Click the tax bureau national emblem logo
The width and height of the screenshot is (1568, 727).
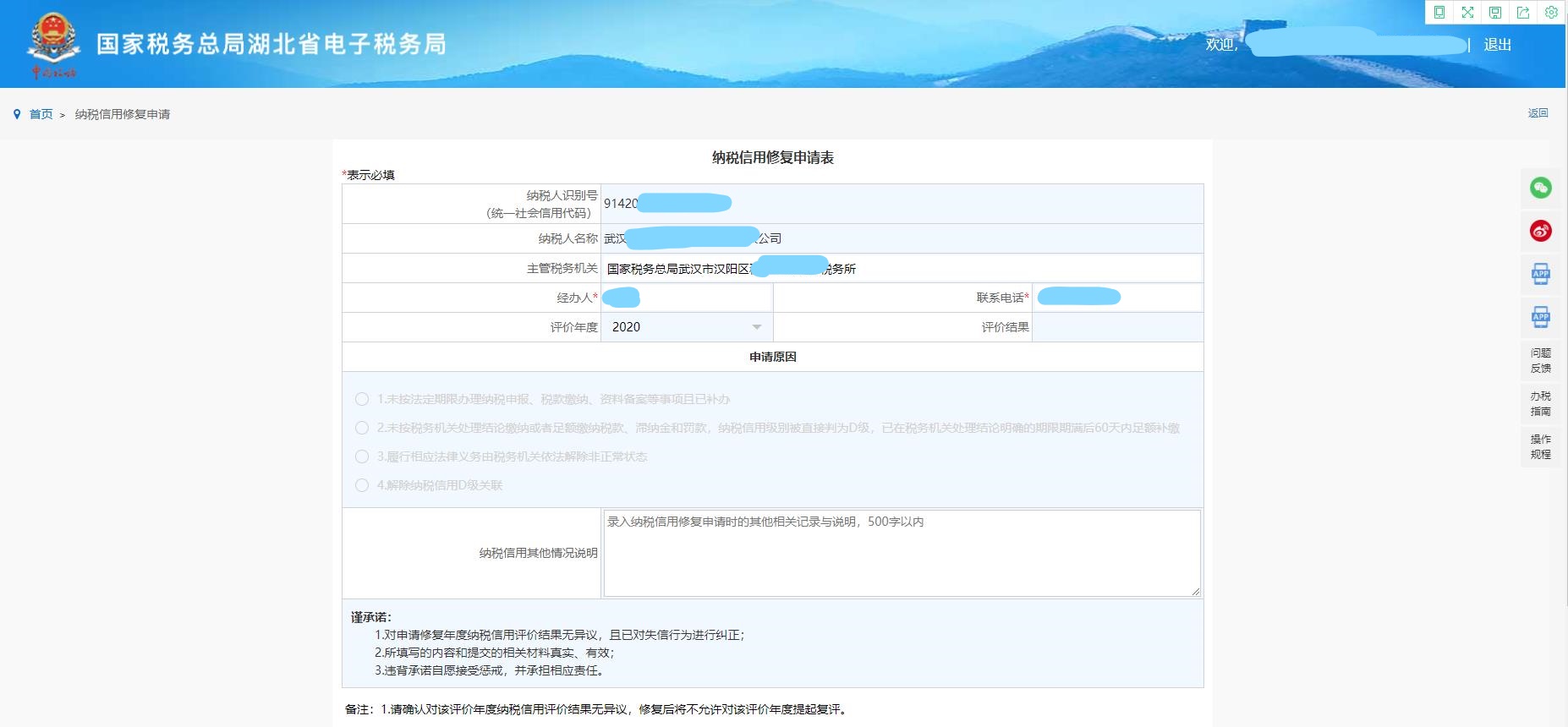pos(54,45)
